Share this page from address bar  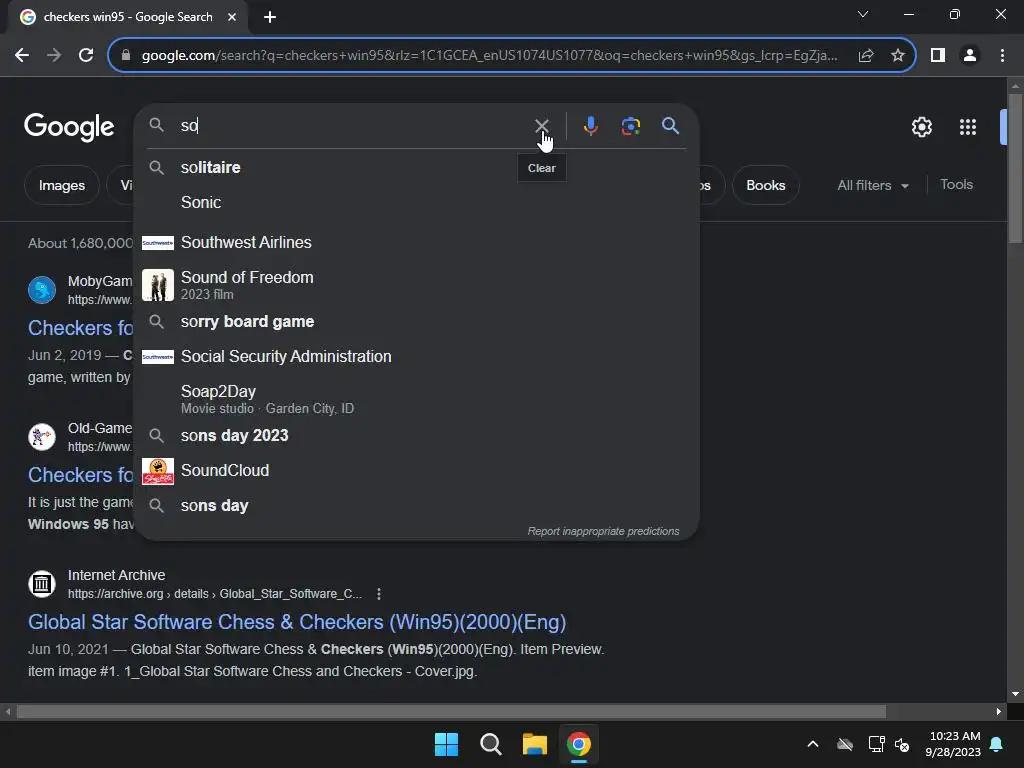click(x=866, y=56)
